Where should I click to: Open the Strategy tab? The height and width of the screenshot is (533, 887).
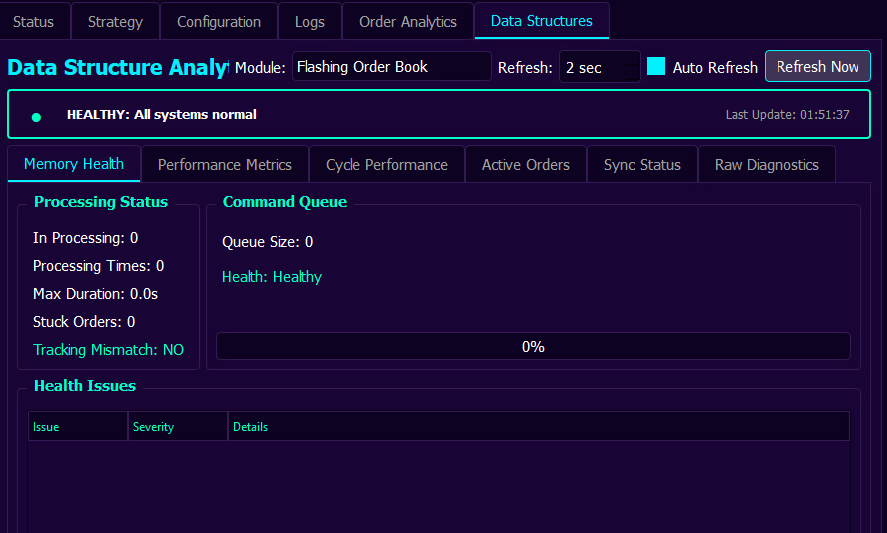(115, 21)
